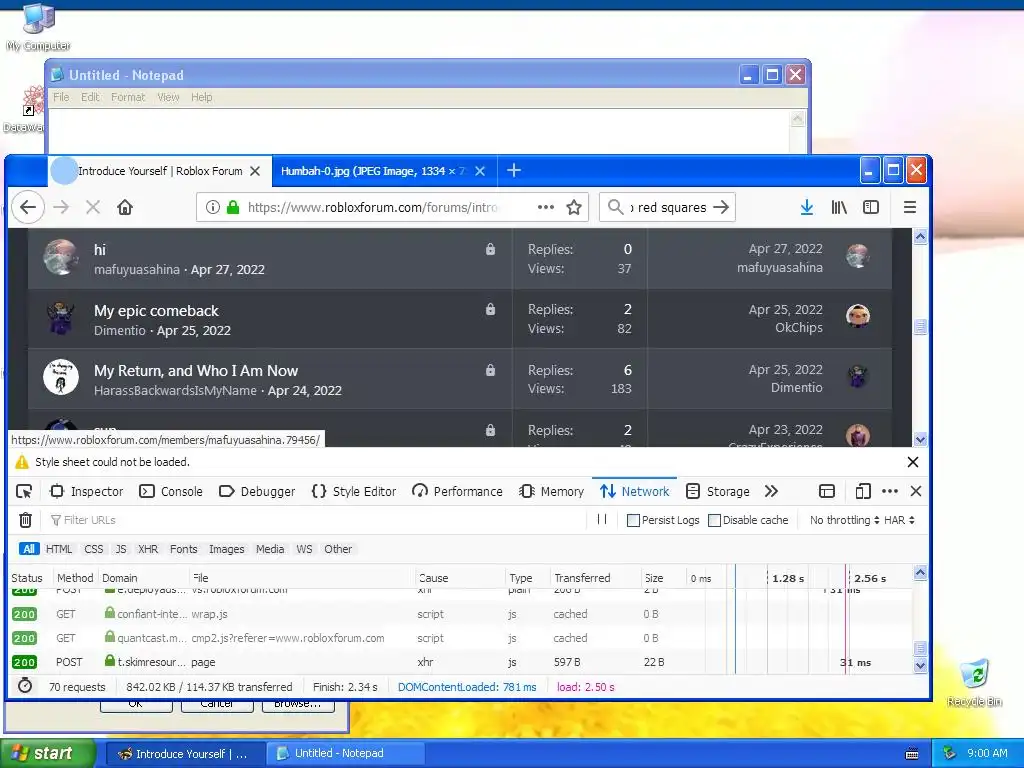This screenshot has height=768, width=1024.
Task: Open a new browser tab with plus
Action: pyautogui.click(x=514, y=170)
